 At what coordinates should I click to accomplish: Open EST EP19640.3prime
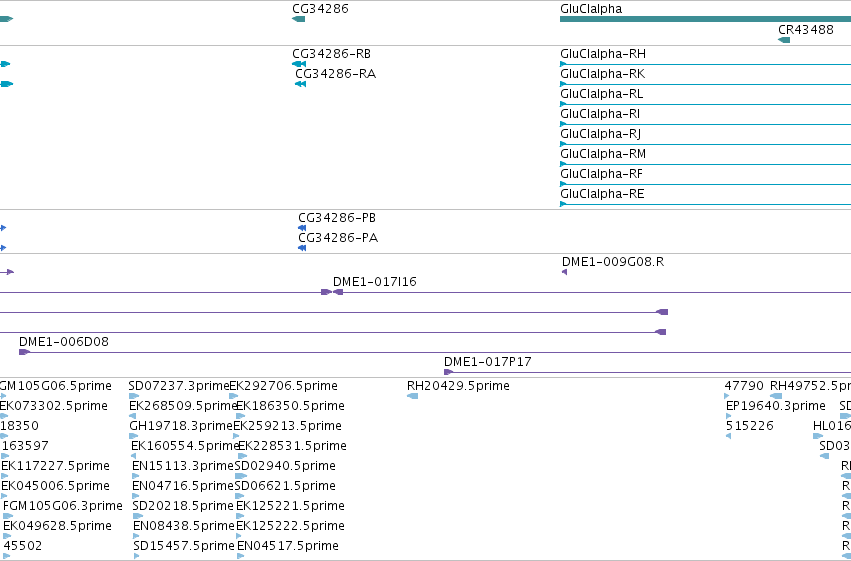776,406
